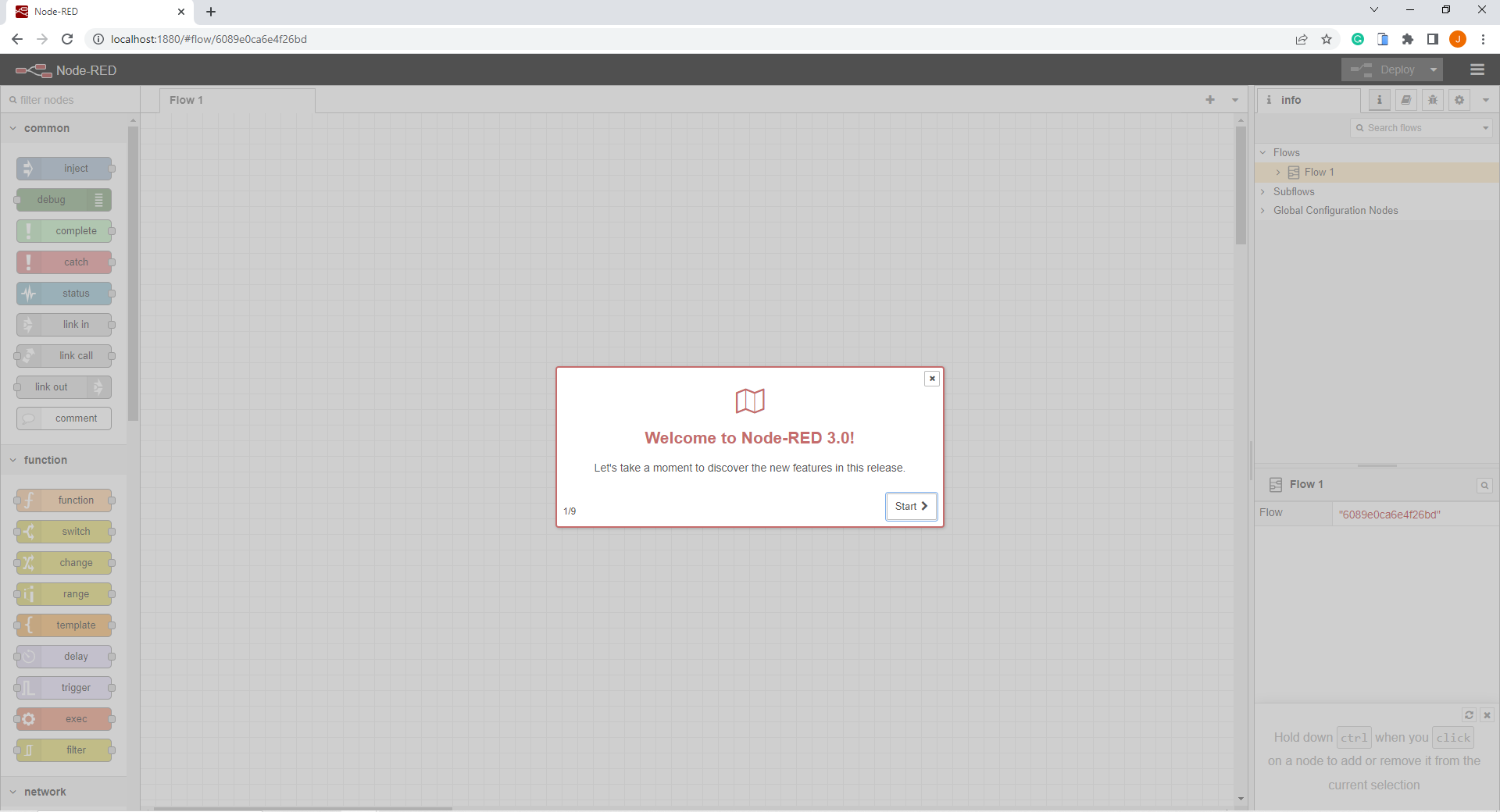Open the main Node-RED hamburger menu
This screenshot has height=812, width=1500.
tap(1477, 69)
